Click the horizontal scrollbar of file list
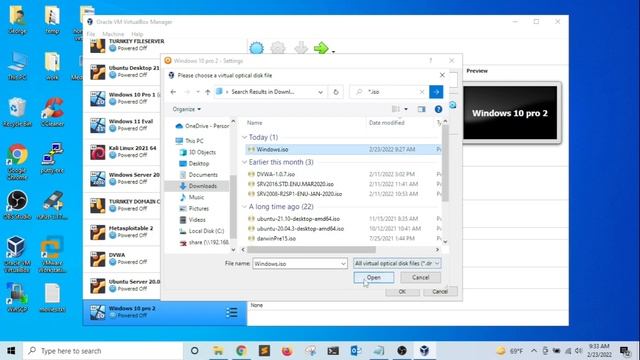Image resolution: width=640 pixels, height=360 pixels. 311,249
